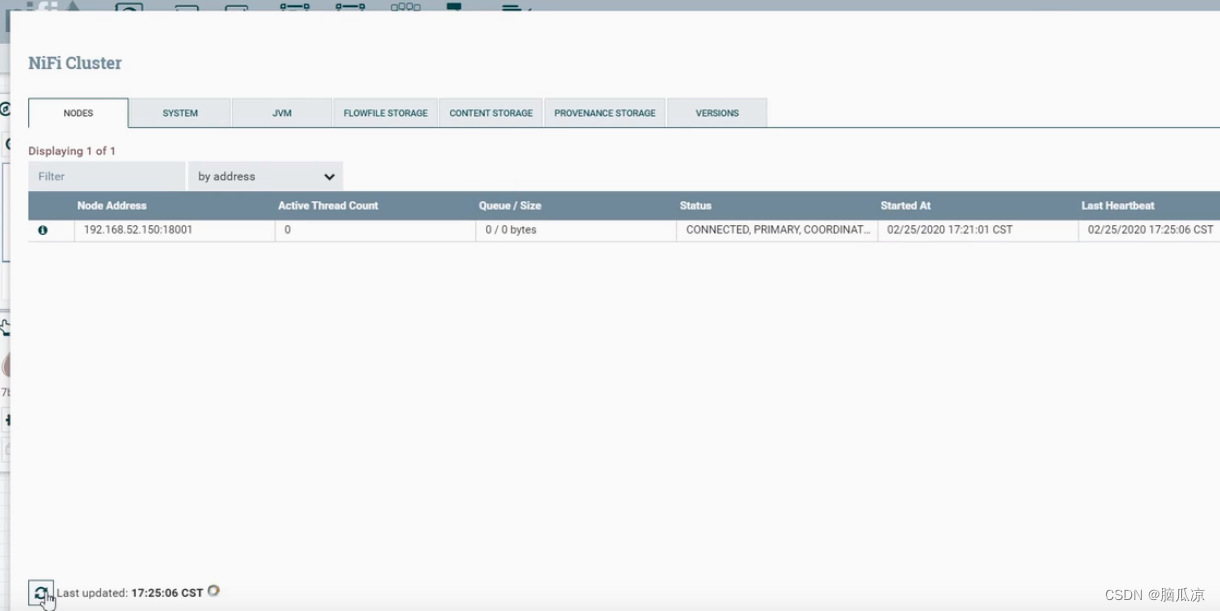The image size is (1220, 611).
Task: Click the 'NiFi Cluster' dialog title
Action: [75, 63]
